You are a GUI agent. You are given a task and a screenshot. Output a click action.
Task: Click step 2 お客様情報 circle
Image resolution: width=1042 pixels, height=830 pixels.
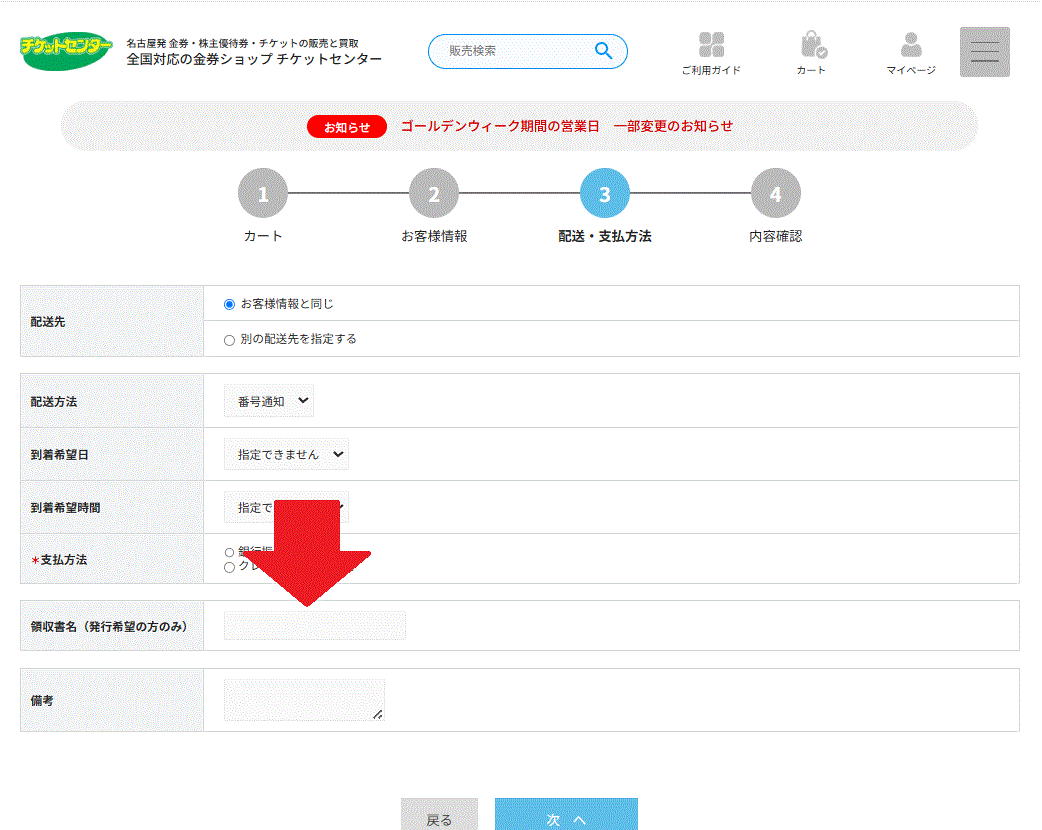click(x=434, y=193)
